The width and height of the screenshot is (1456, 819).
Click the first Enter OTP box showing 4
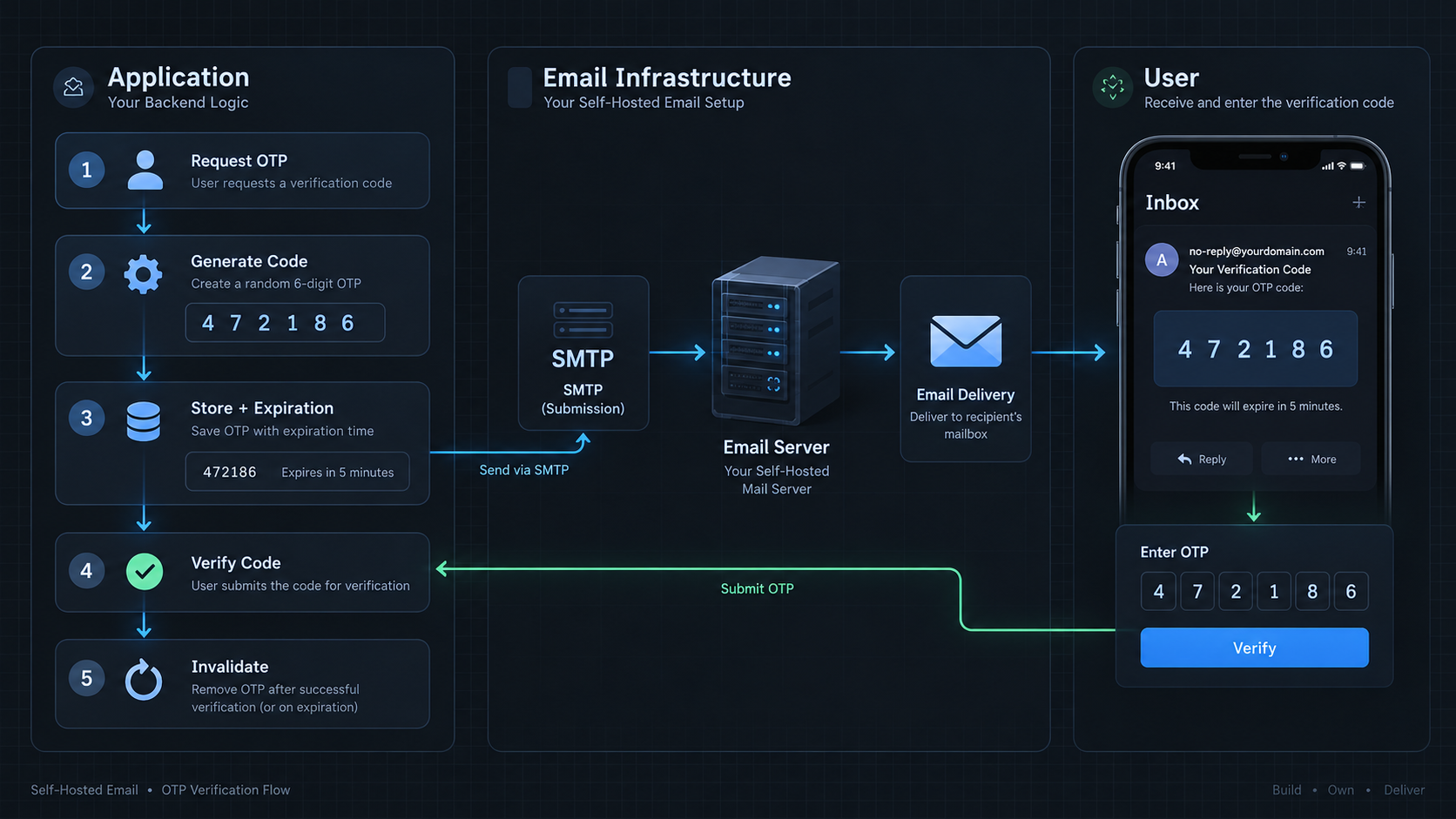1159,592
